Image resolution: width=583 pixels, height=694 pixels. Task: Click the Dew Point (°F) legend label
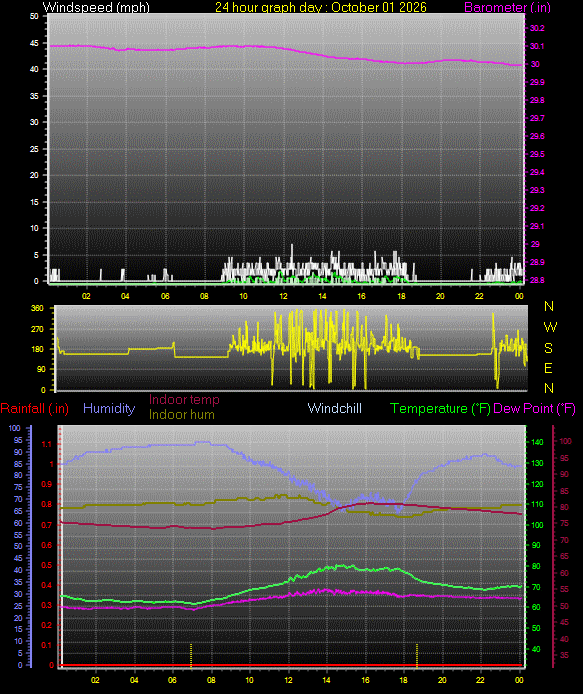coord(534,409)
